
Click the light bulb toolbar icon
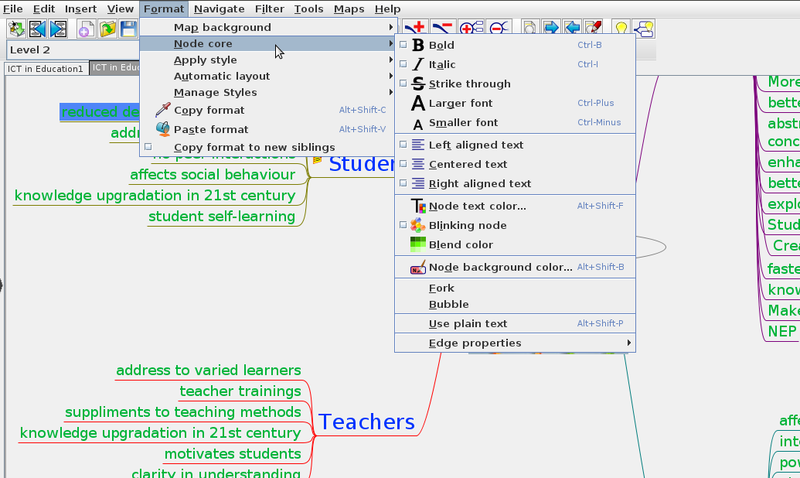point(621,28)
